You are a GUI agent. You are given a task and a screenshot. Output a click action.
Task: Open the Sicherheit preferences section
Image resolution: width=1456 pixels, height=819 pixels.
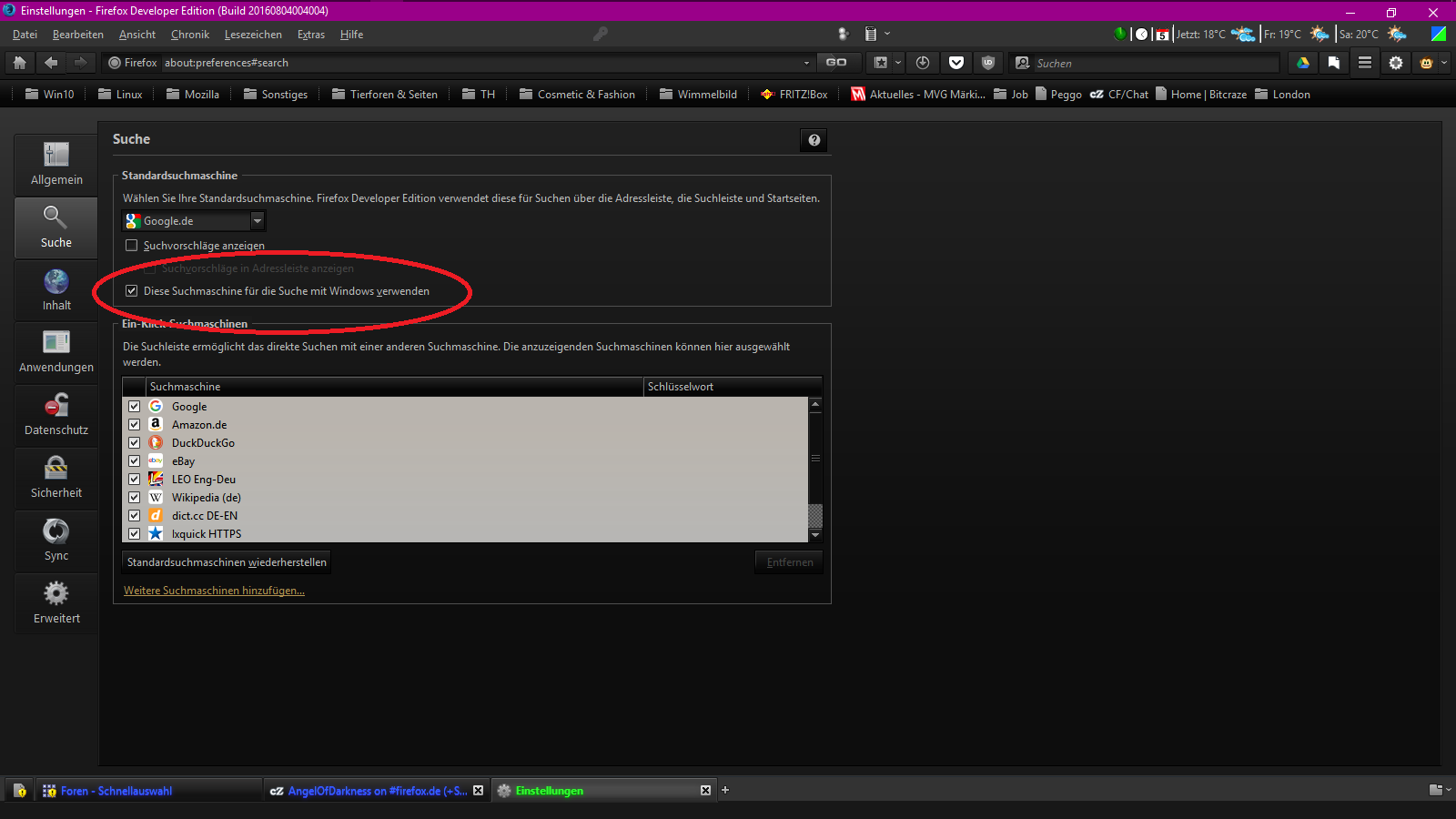pos(56,478)
